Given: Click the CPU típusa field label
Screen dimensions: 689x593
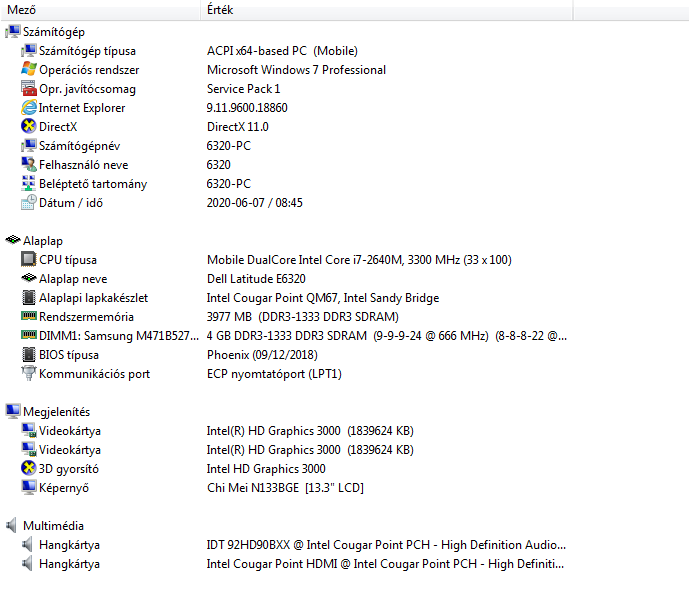Looking at the screenshot, I should point(68,260).
